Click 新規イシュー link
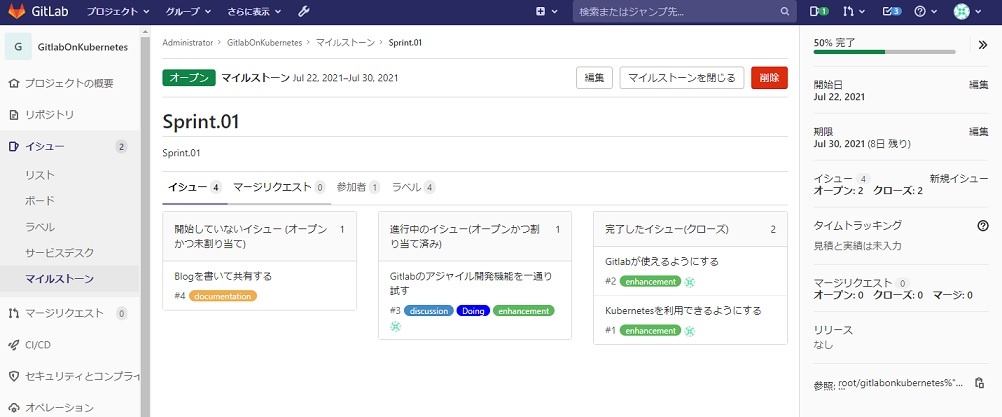 (959, 179)
